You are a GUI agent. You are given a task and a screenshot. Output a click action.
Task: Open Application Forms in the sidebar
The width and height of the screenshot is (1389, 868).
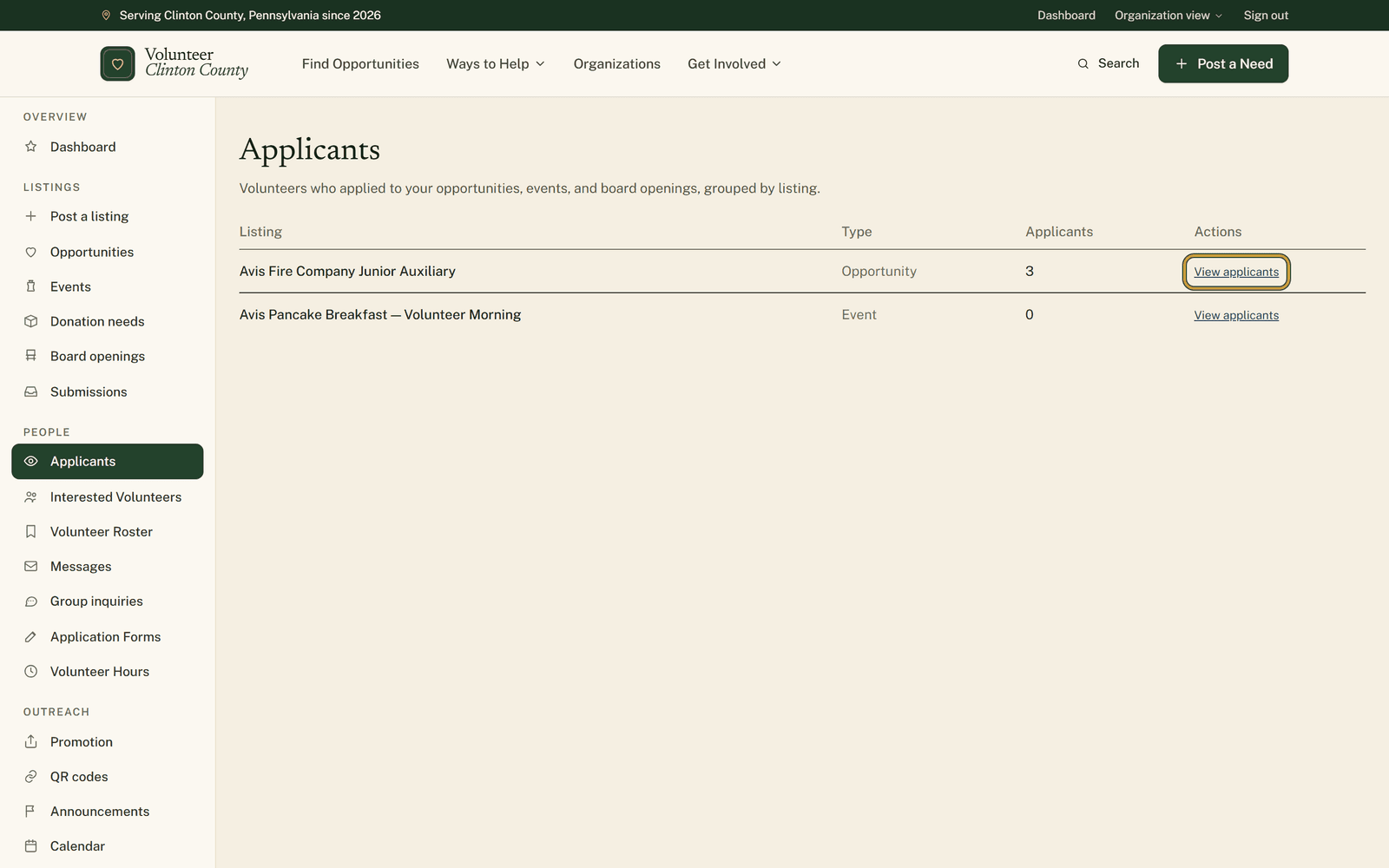tap(108, 636)
